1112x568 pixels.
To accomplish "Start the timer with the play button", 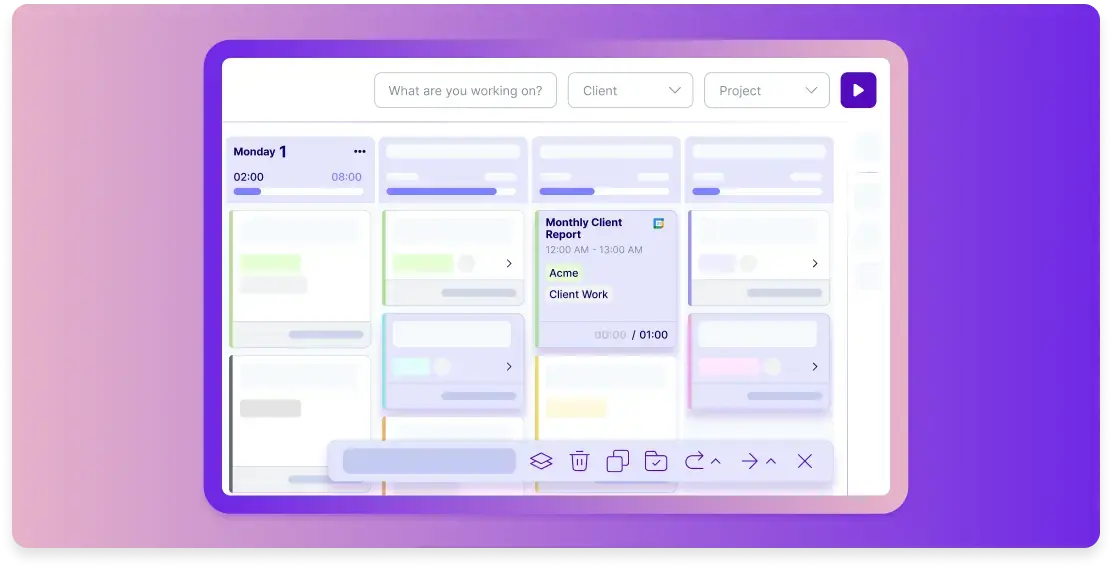I will point(858,90).
